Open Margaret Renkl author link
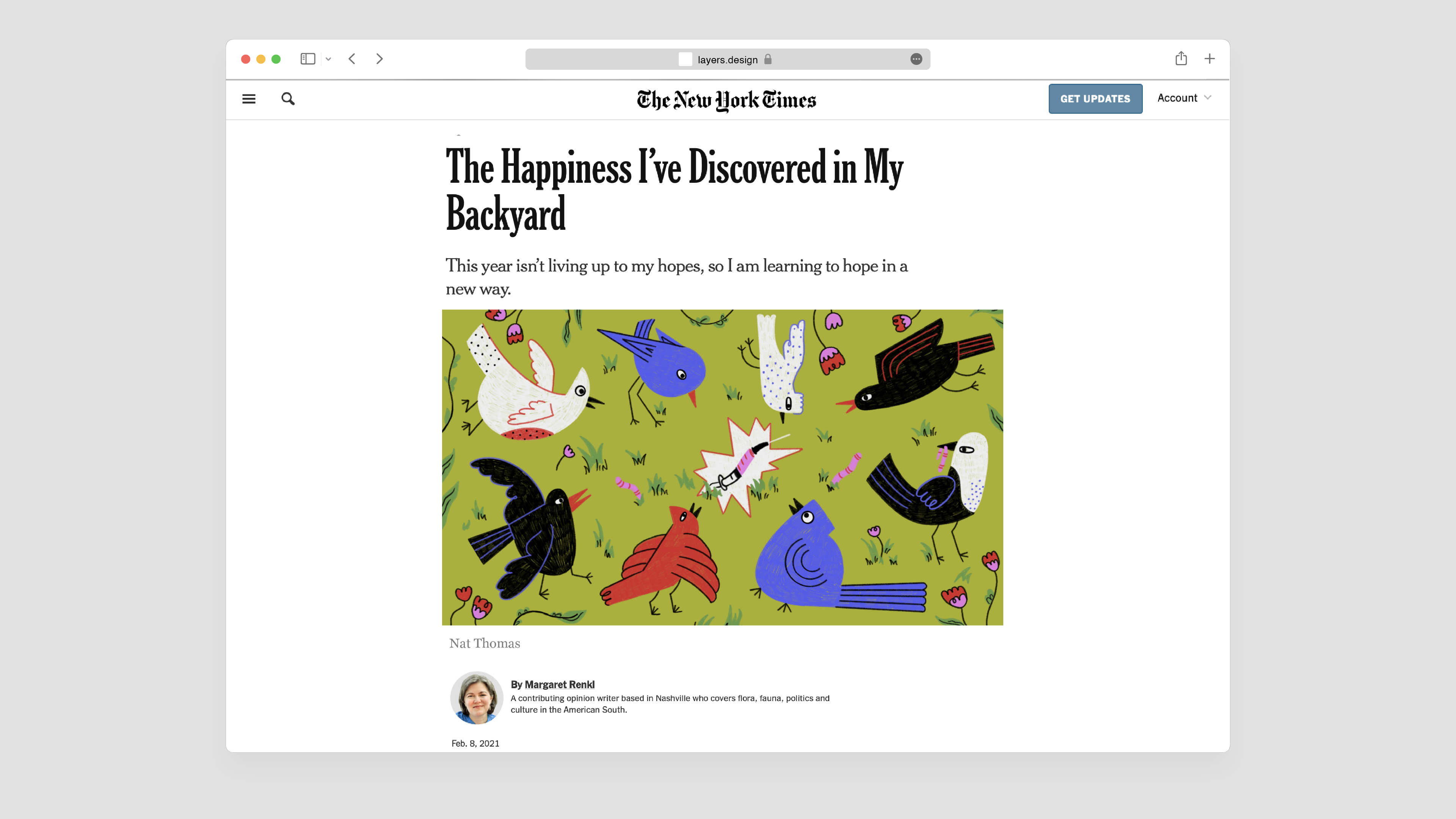1456x819 pixels. pos(560,684)
